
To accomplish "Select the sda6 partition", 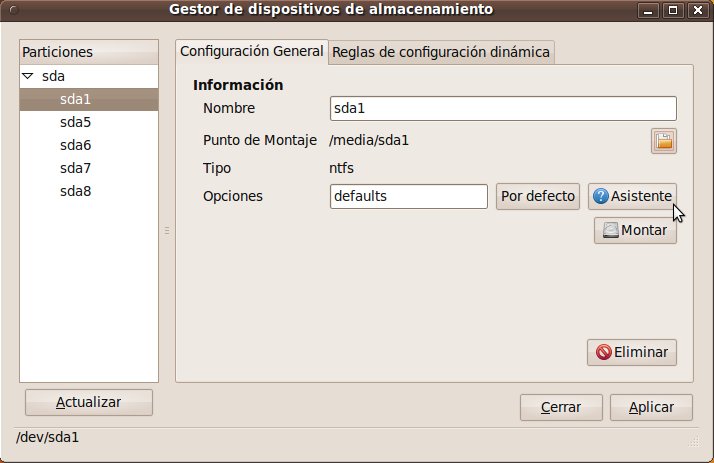I will click(89, 145).
